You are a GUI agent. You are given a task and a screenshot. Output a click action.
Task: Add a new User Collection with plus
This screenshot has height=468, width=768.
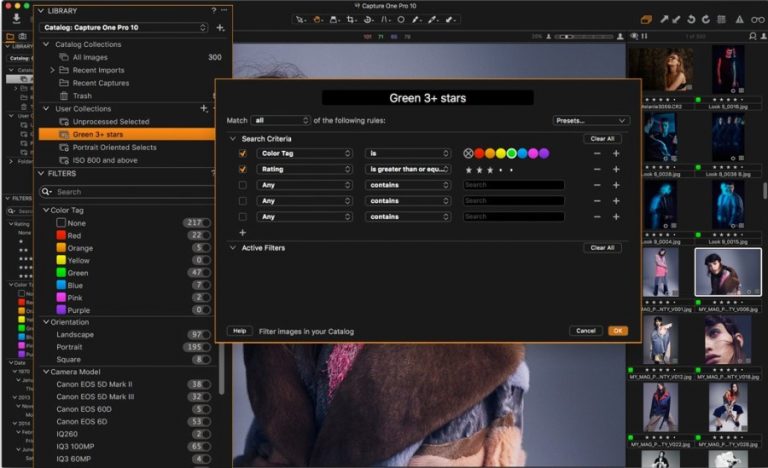coord(204,108)
